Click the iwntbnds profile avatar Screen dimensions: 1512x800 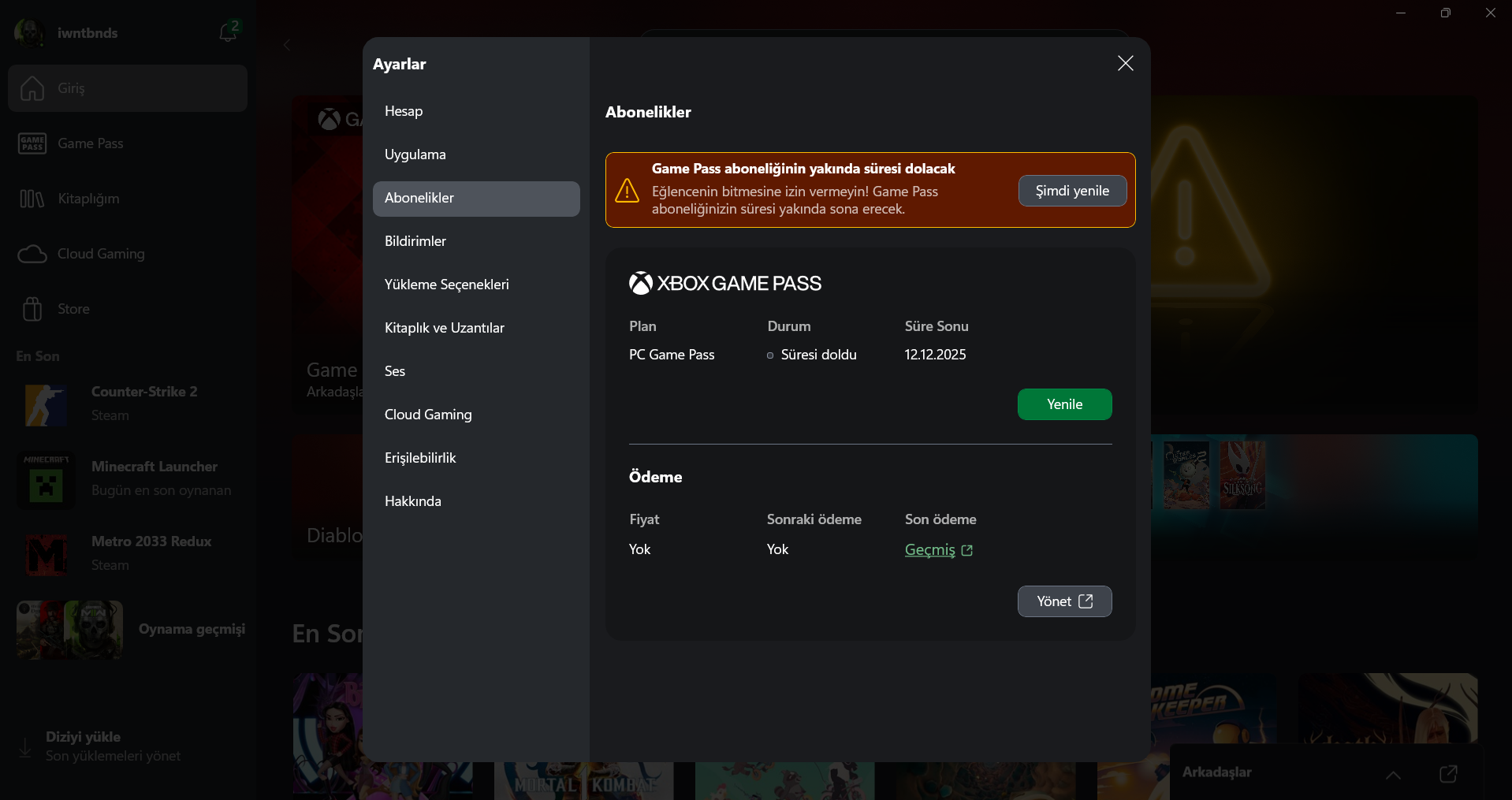[x=29, y=33]
